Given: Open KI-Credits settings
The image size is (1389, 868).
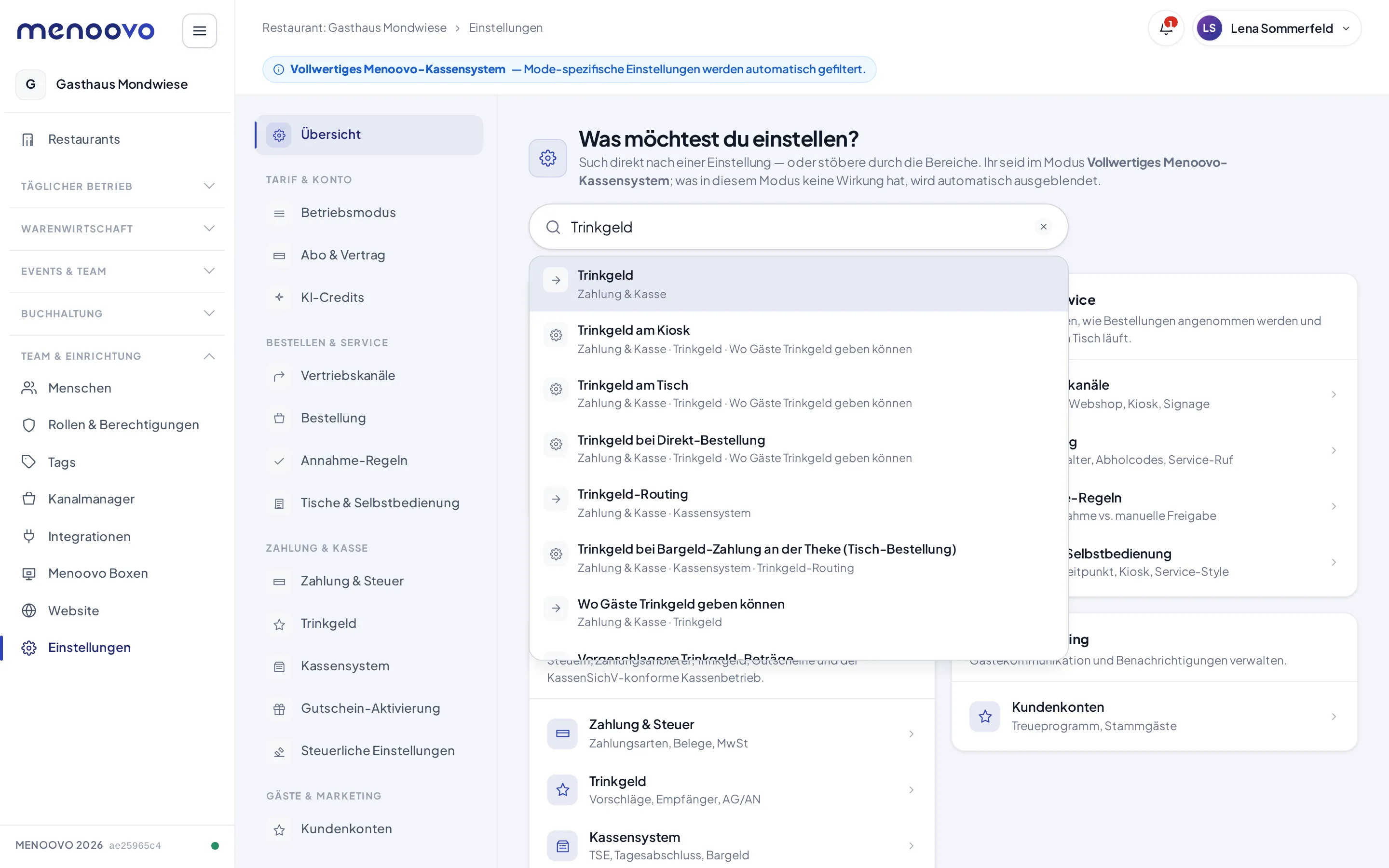Looking at the screenshot, I should coord(369,298).
